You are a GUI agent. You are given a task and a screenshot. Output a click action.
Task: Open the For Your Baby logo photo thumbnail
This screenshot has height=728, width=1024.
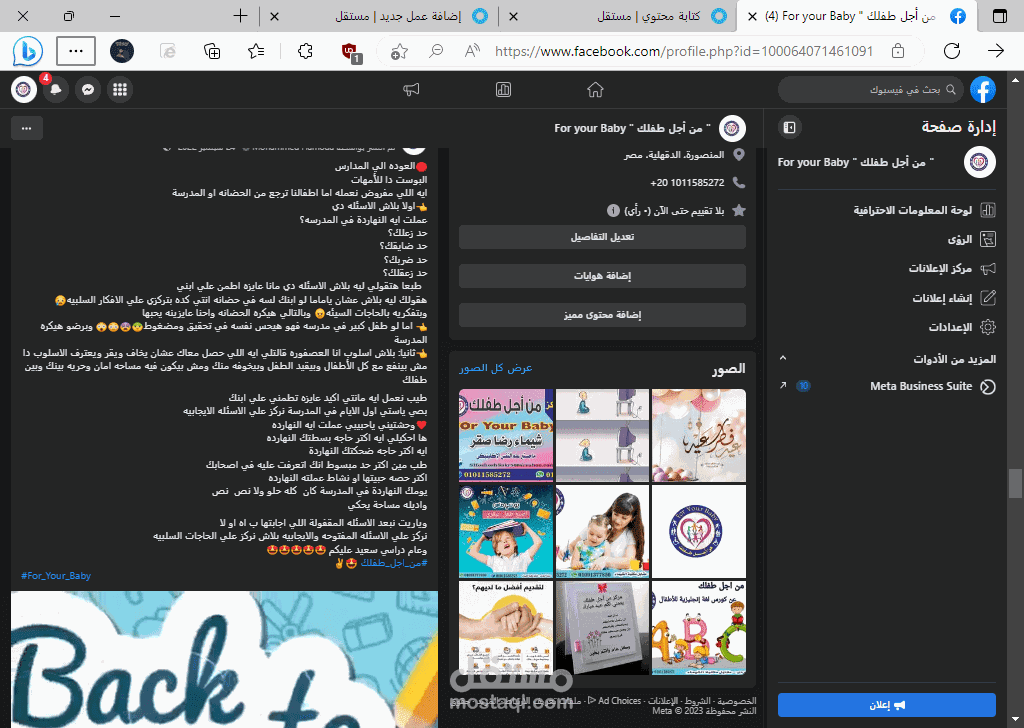click(x=699, y=531)
